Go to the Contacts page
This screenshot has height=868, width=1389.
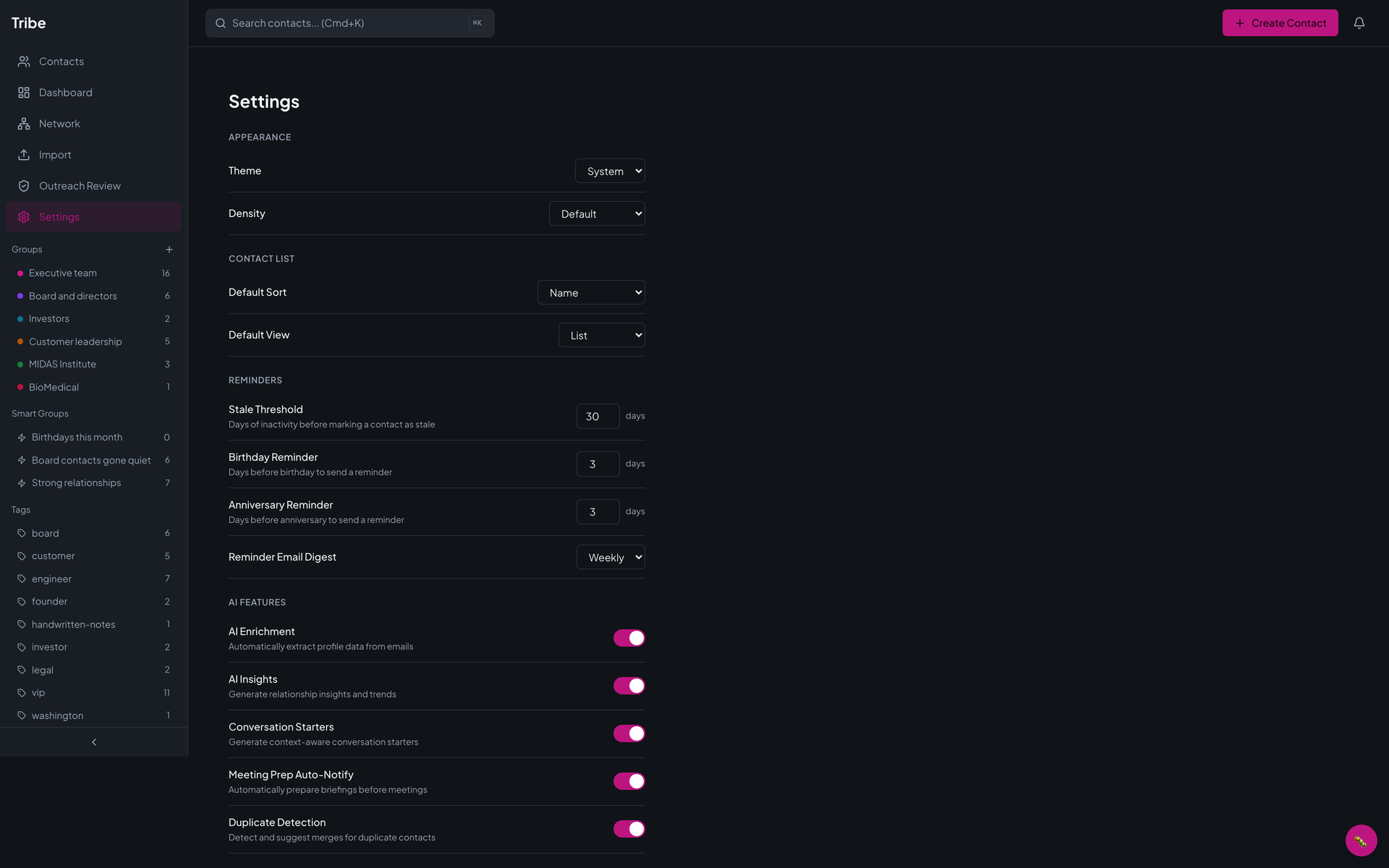pyautogui.click(x=93, y=61)
